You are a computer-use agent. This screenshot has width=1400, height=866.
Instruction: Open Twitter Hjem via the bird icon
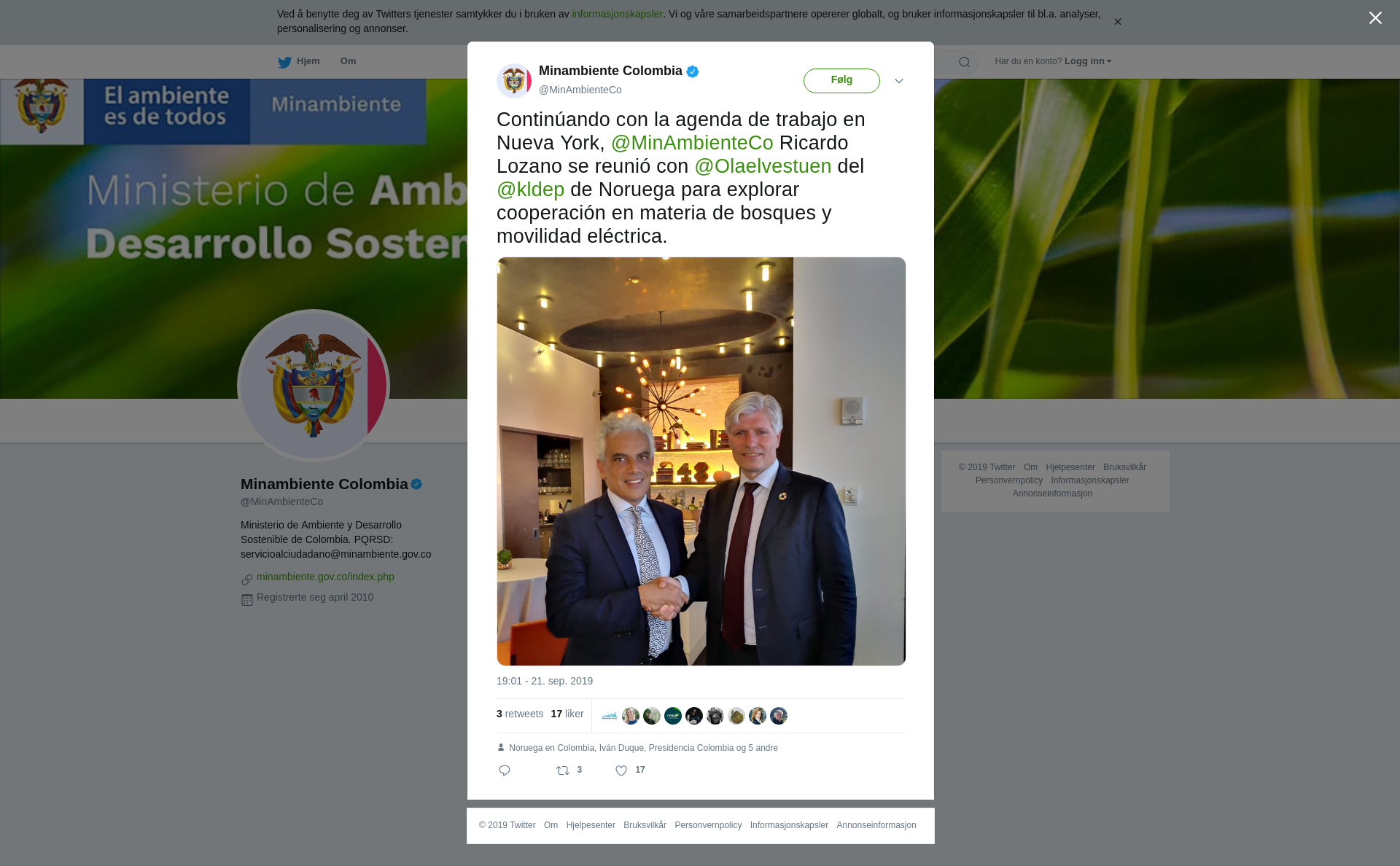click(284, 62)
